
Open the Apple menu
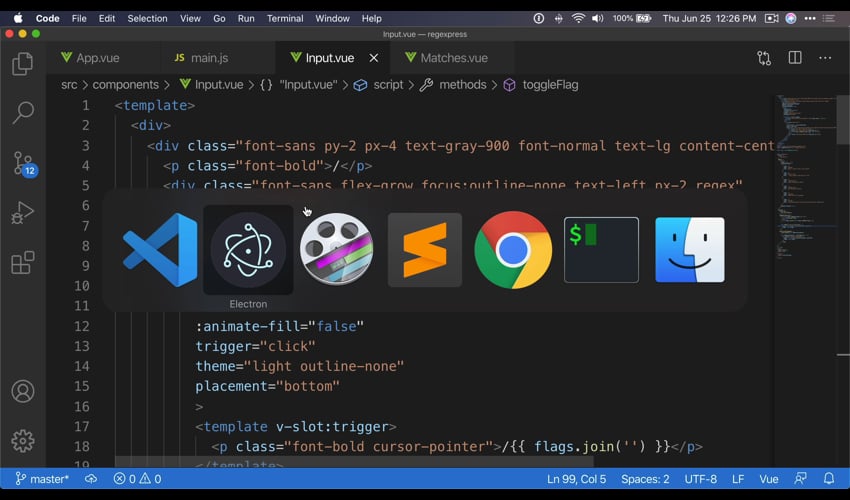coord(18,18)
